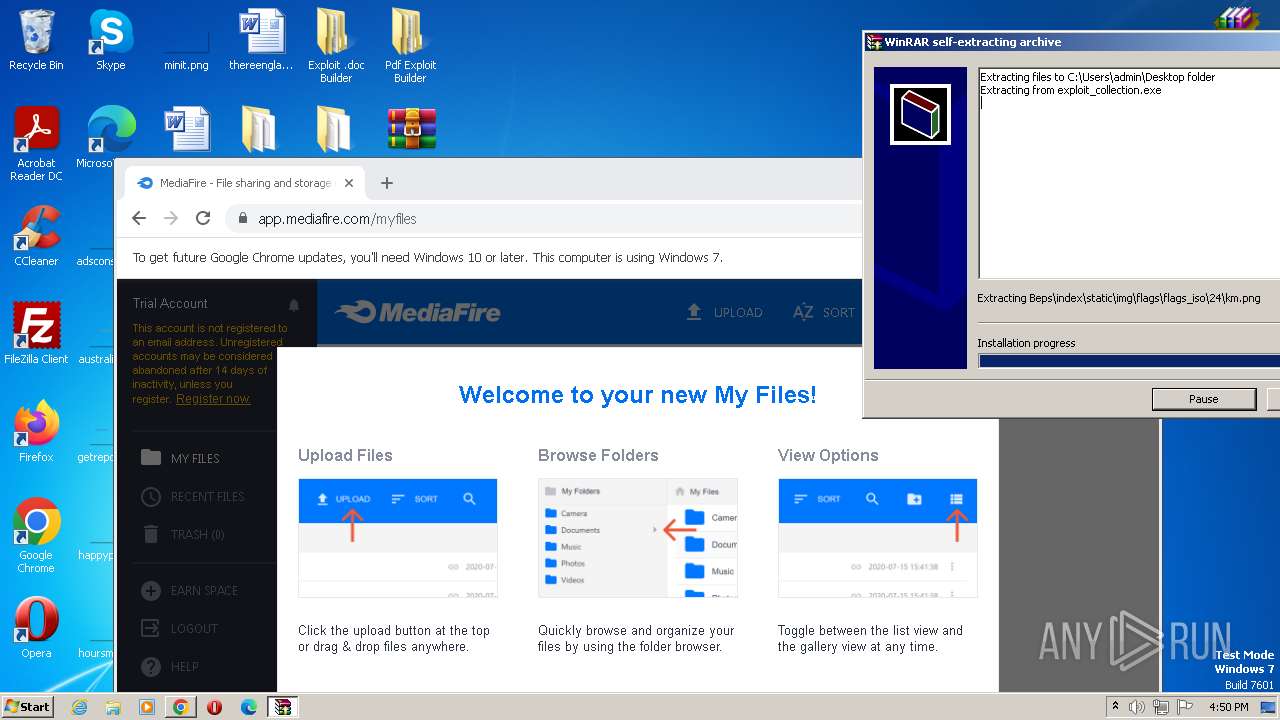Reload the MediaFire page

click(x=203, y=218)
